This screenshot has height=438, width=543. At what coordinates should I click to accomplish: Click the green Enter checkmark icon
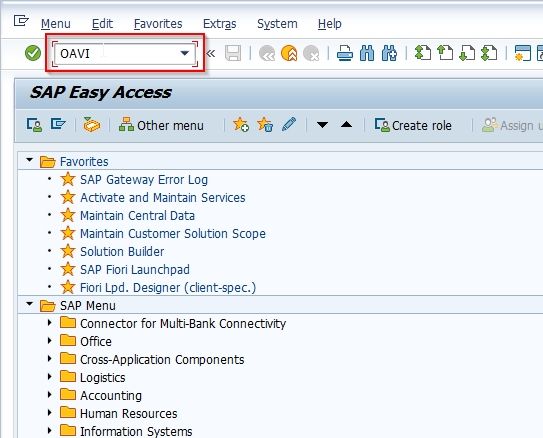(x=33, y=53)
